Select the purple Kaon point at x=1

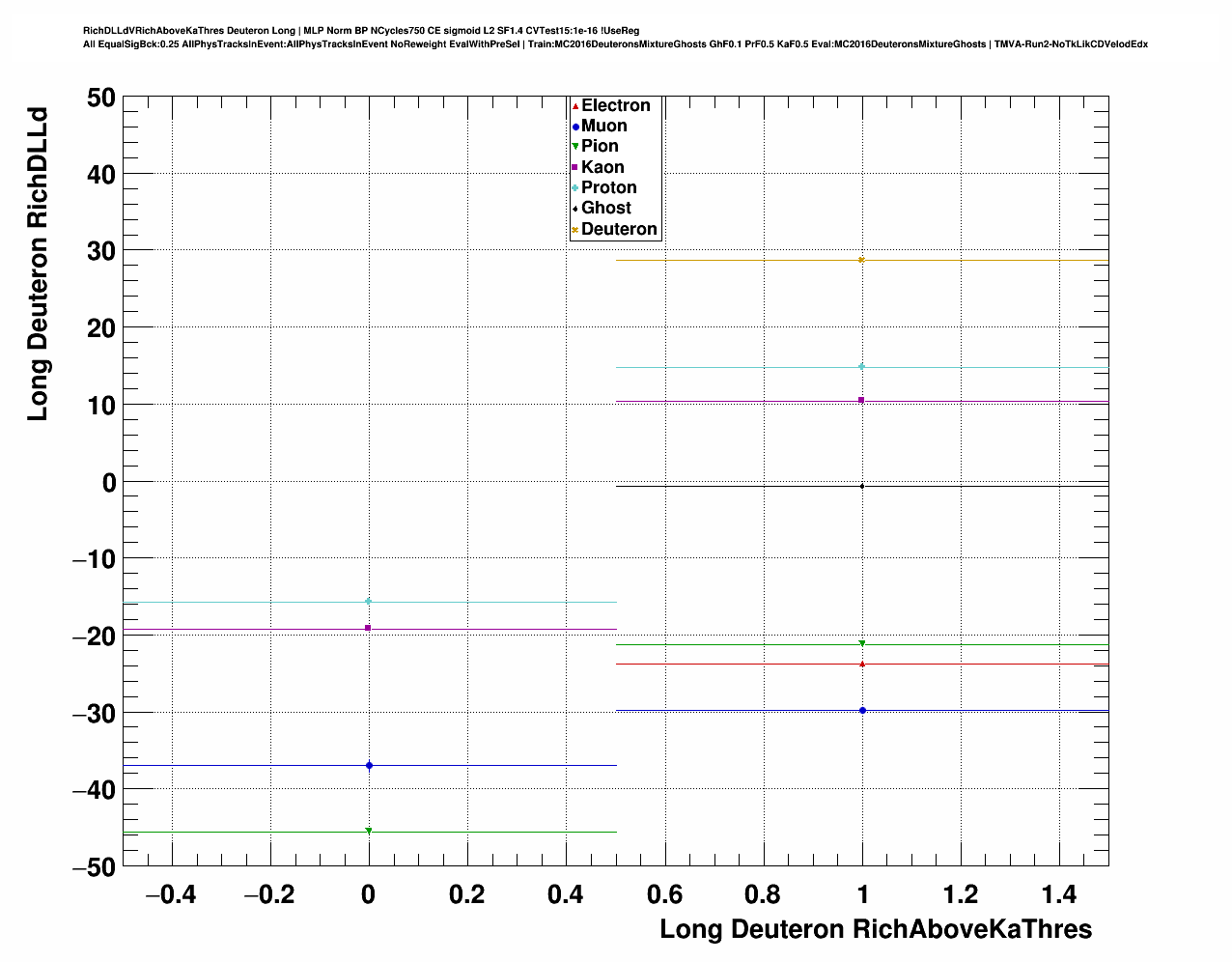pyautogui.click(x=861, y=401)
